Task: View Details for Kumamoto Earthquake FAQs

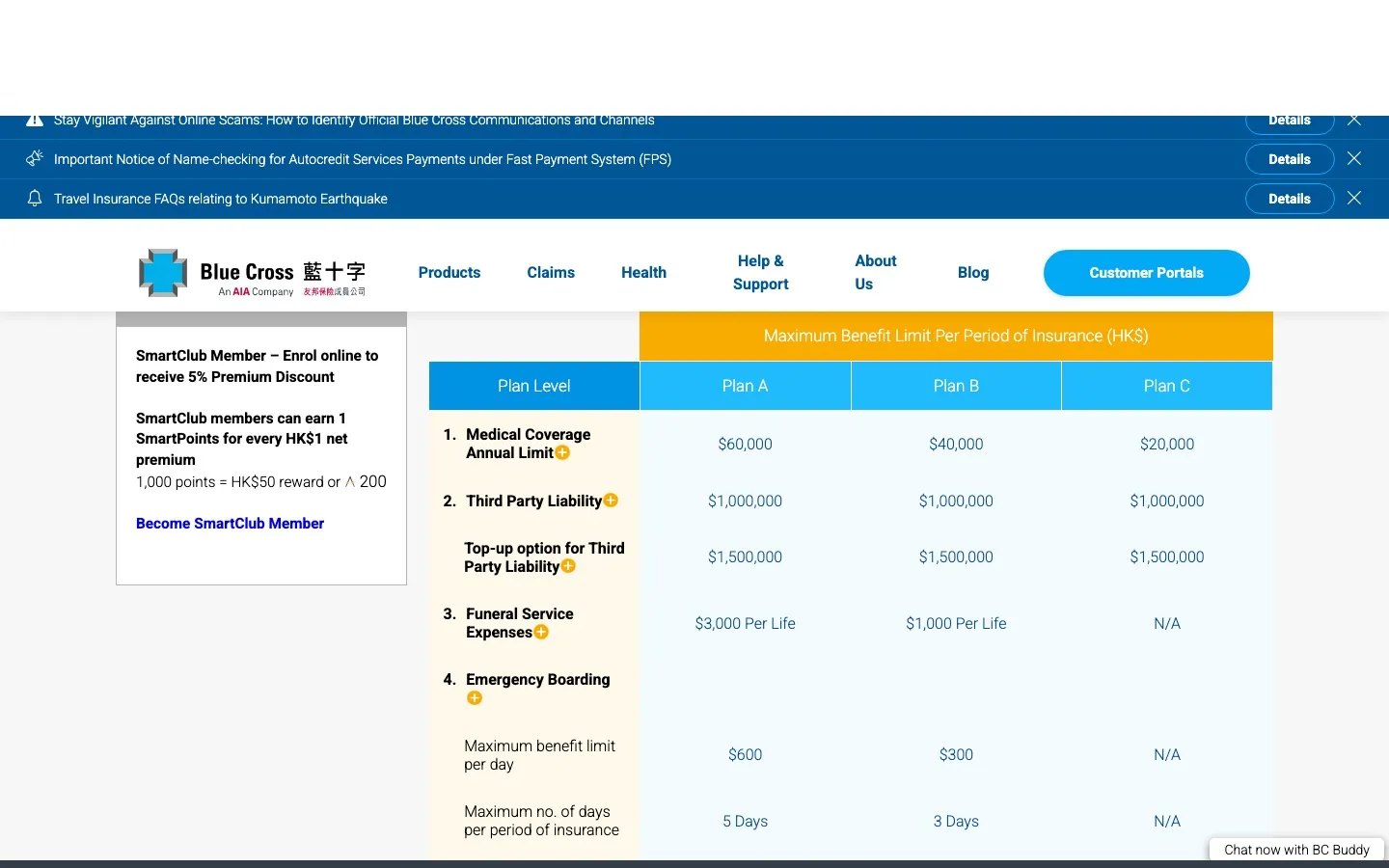Action: [x=1290, y=199]
